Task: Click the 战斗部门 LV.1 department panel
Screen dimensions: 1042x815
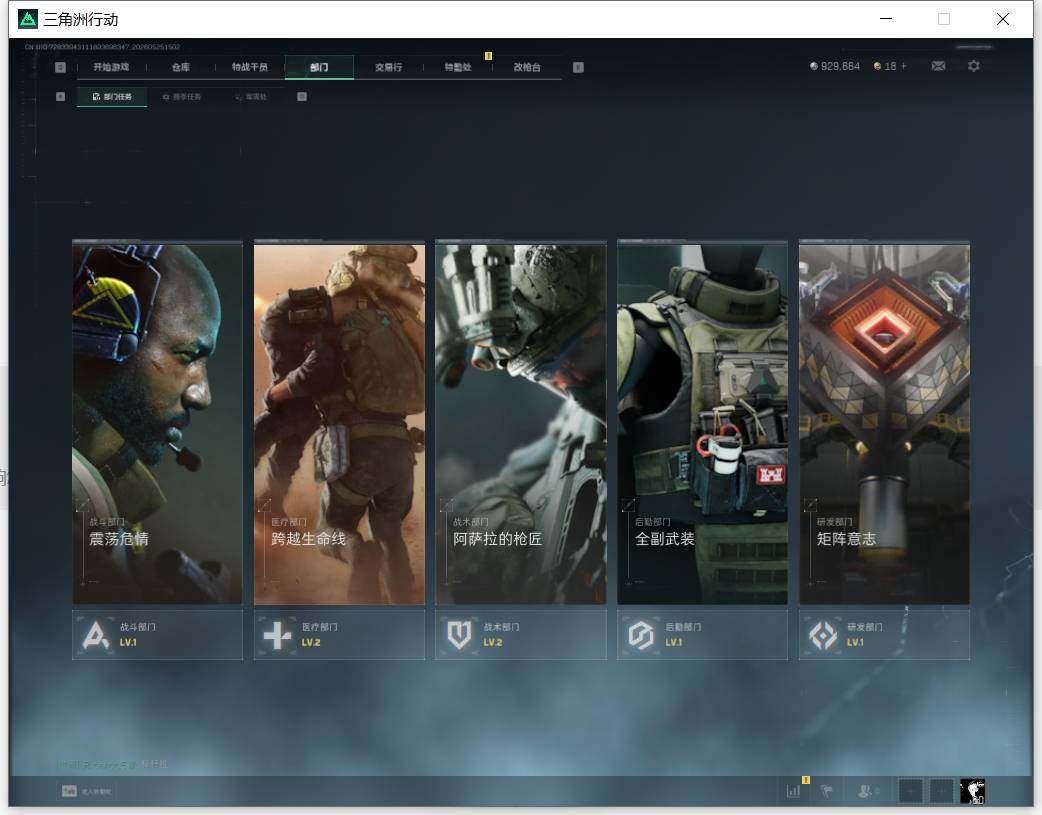Action: point(157,635)
